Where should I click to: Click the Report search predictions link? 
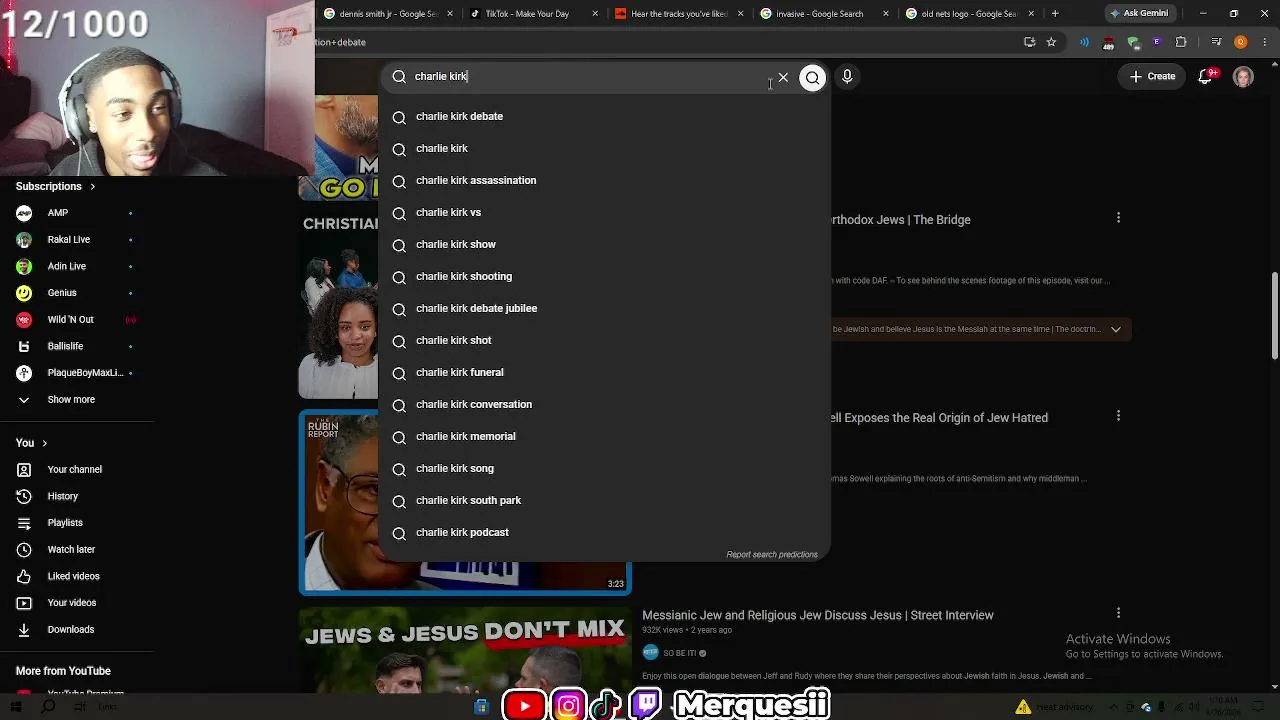click(x=772, y=555)
